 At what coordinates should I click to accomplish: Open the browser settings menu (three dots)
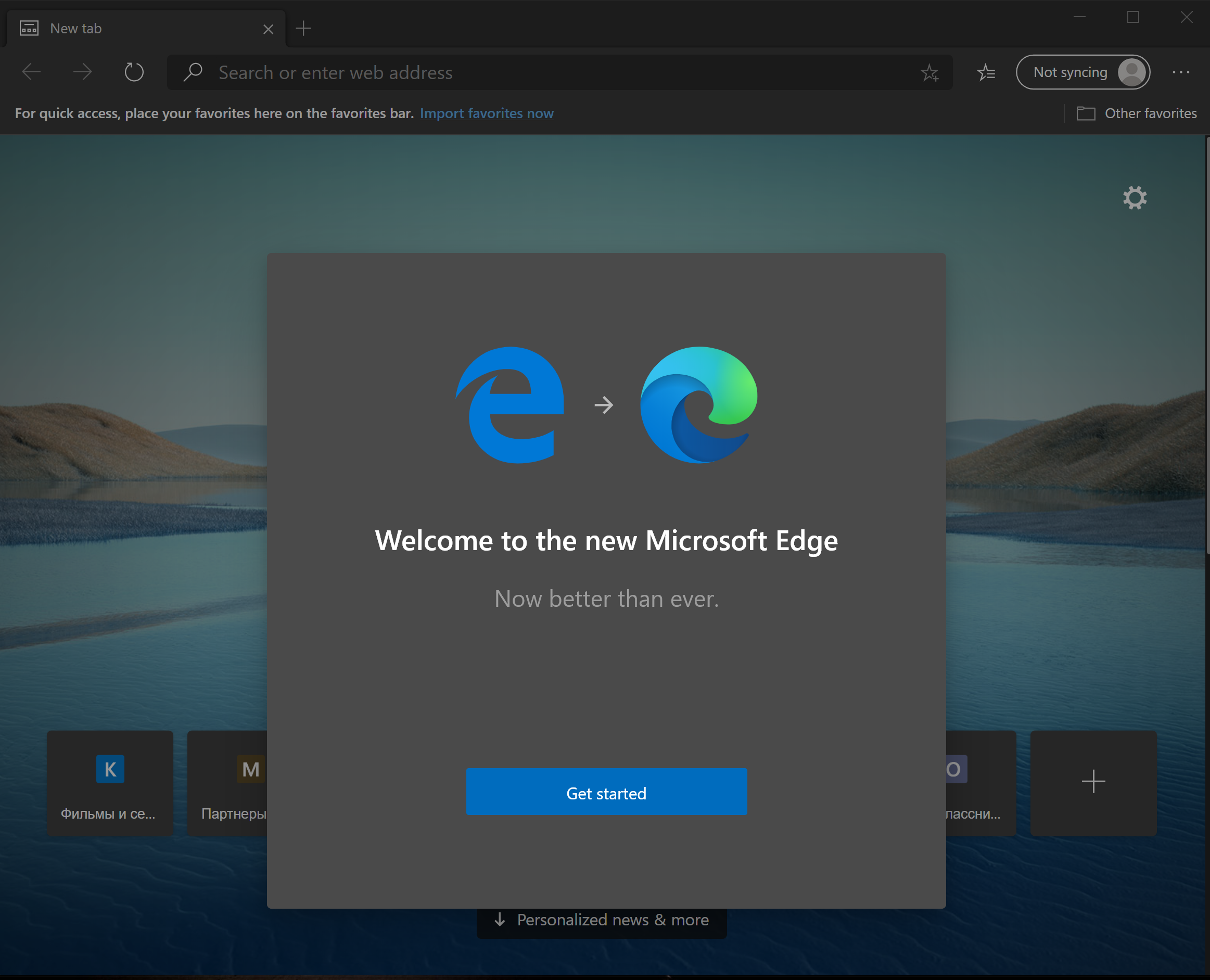click(1181, 72)
